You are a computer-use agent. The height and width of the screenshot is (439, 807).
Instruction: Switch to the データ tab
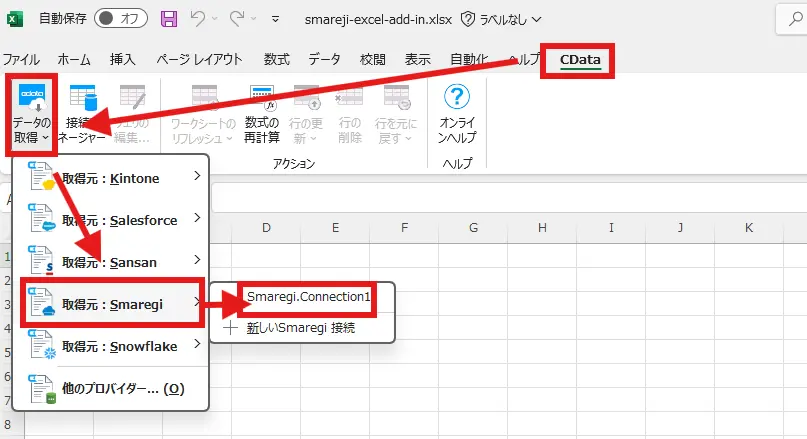click(324, 60)
